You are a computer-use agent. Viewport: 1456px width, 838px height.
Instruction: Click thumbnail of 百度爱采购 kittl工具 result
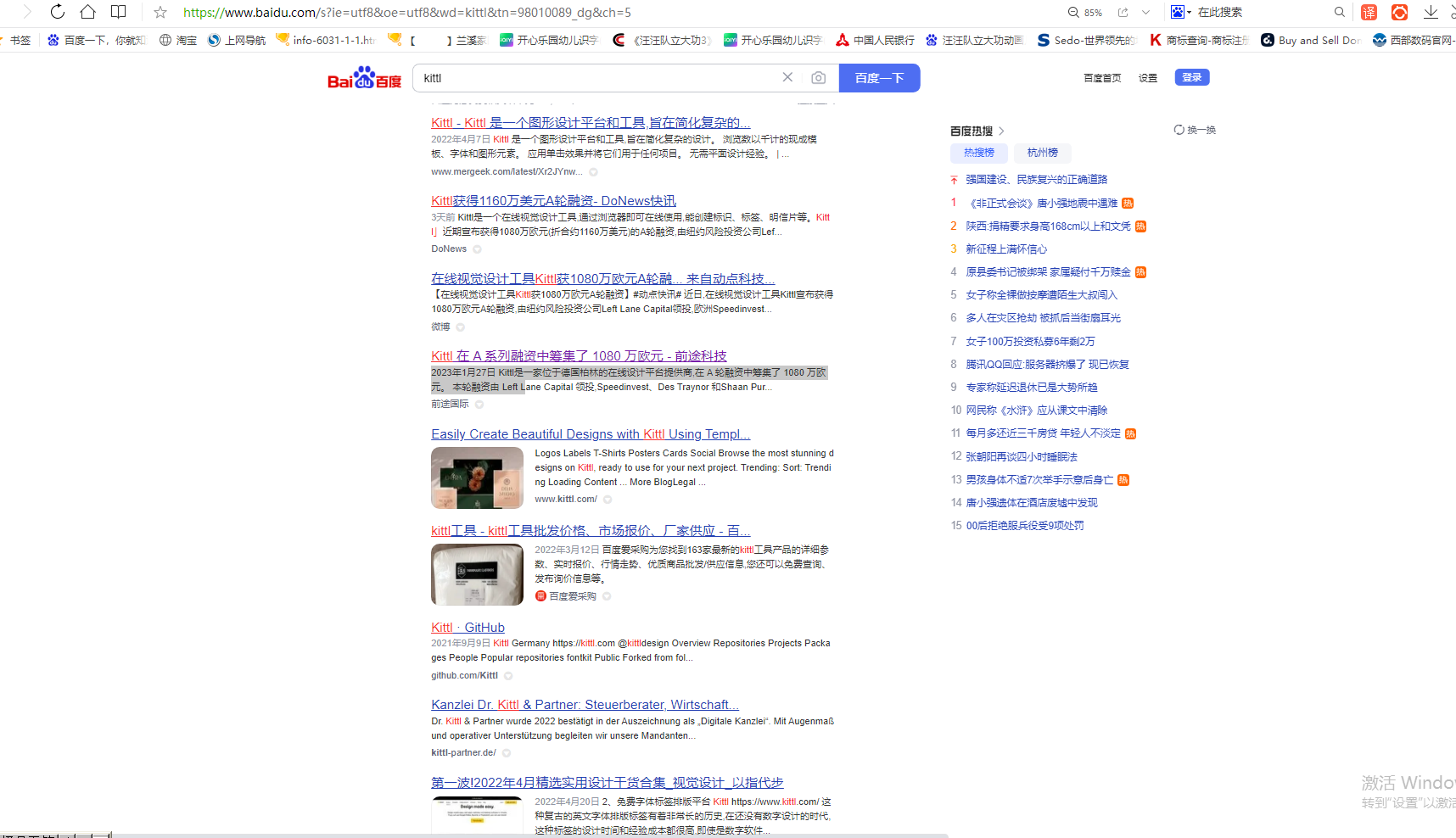click(477, 574)
